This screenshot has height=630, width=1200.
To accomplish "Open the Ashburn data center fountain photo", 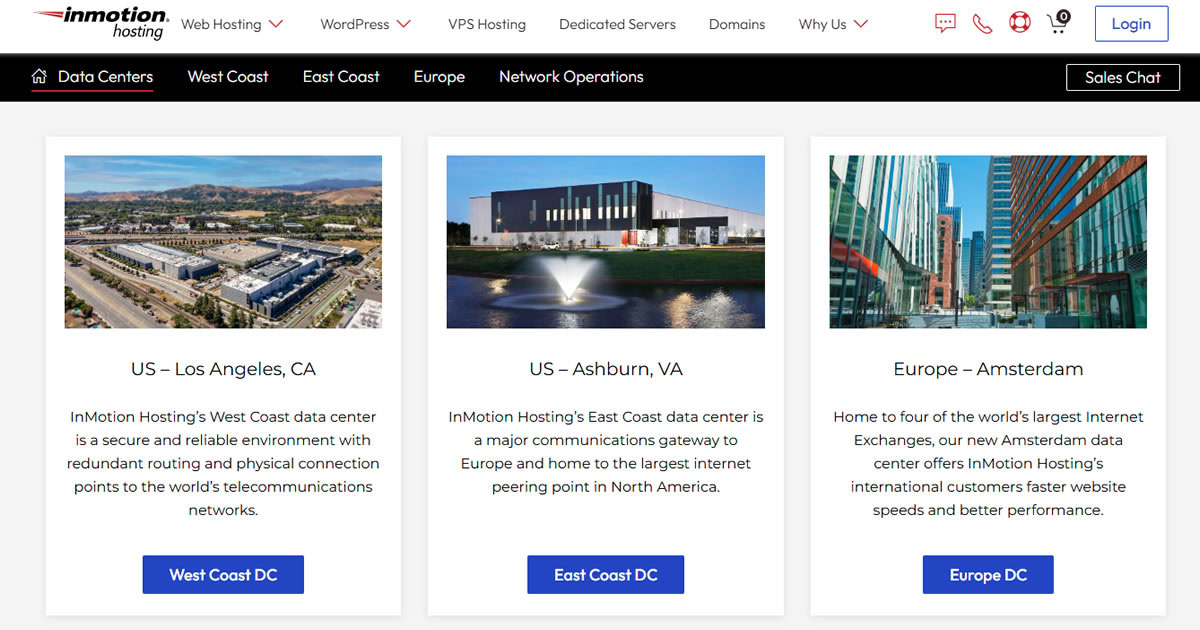I will 606,242.
